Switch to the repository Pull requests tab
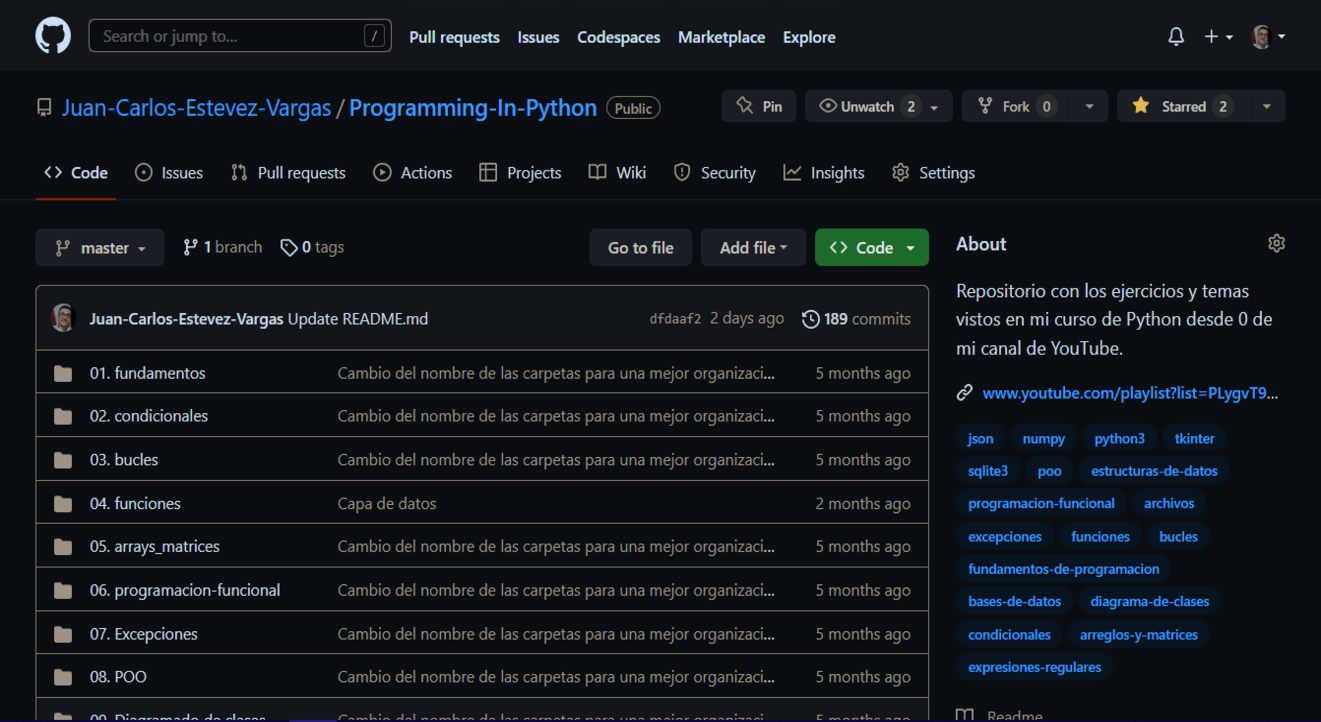The image size is (1321, 722). (288, 172)
